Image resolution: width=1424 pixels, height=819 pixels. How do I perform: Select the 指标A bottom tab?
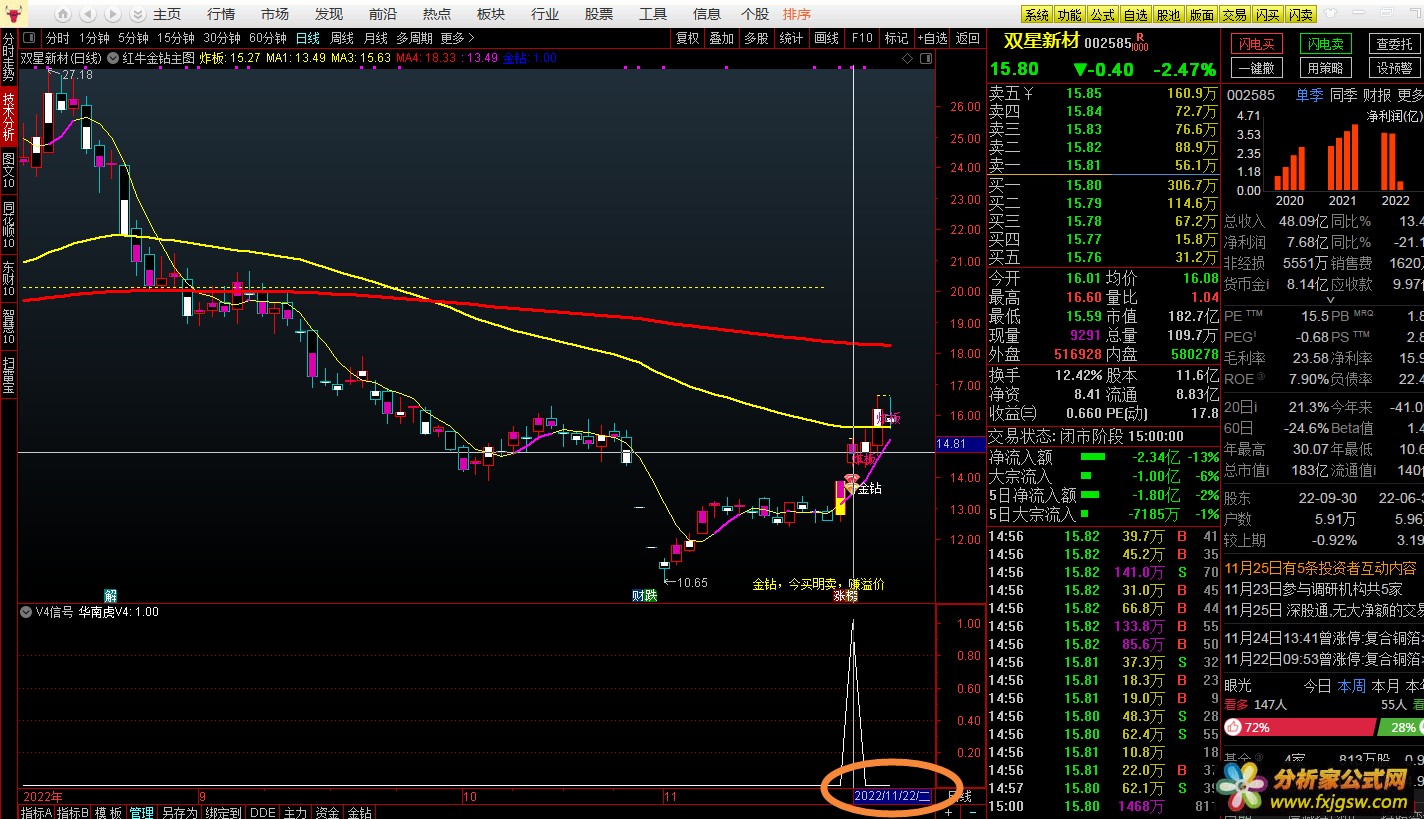pyautogui.click(x=37, y=812)
